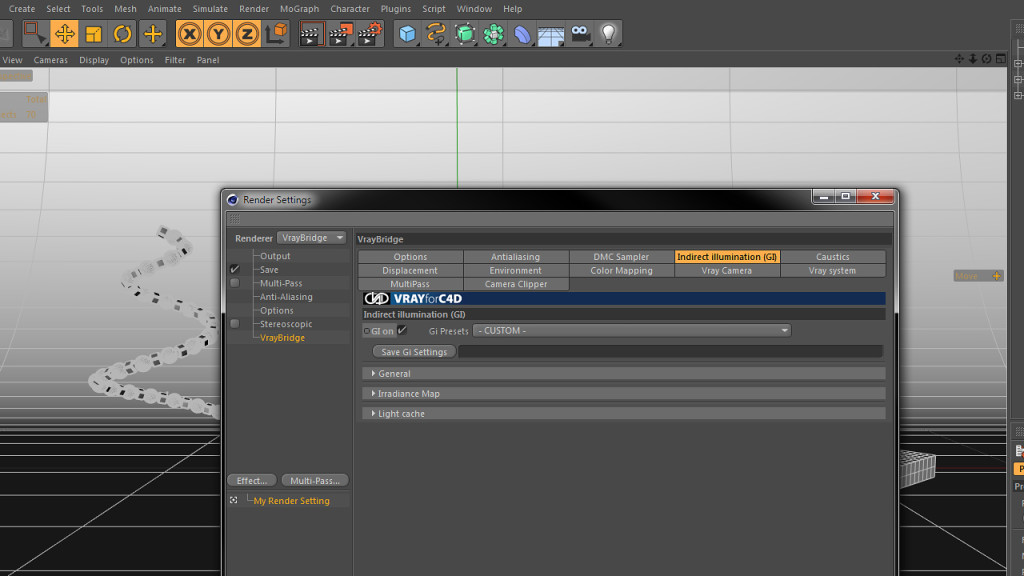Select VrayBridge in the settings list

(282, 338)
